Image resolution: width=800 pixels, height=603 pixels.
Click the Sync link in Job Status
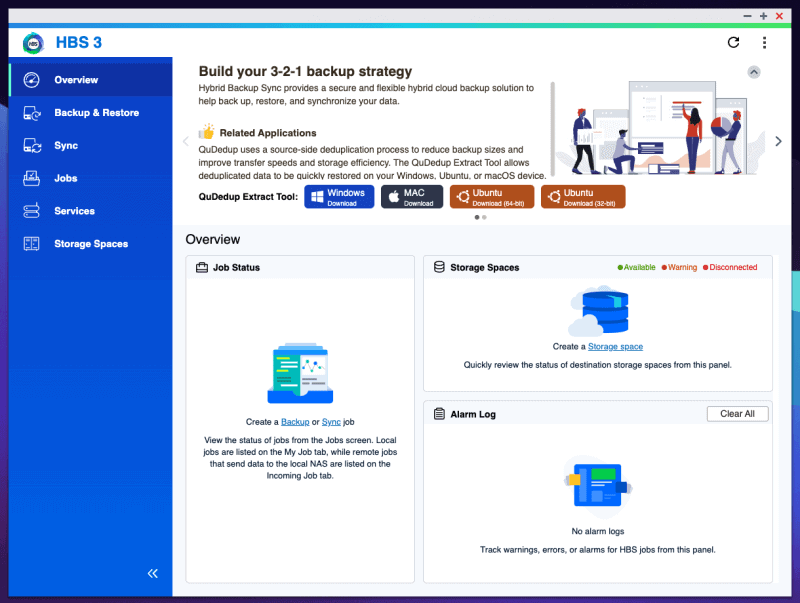331,422
